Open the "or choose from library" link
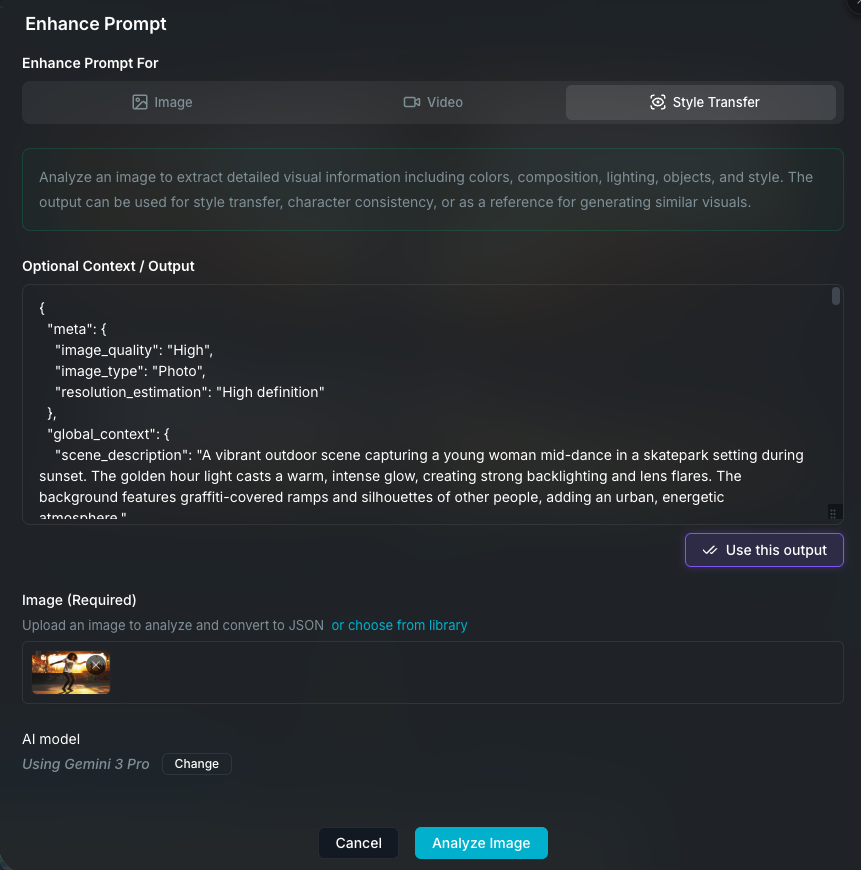Screen dimensions: 861x870 click(x=399, y=625)
